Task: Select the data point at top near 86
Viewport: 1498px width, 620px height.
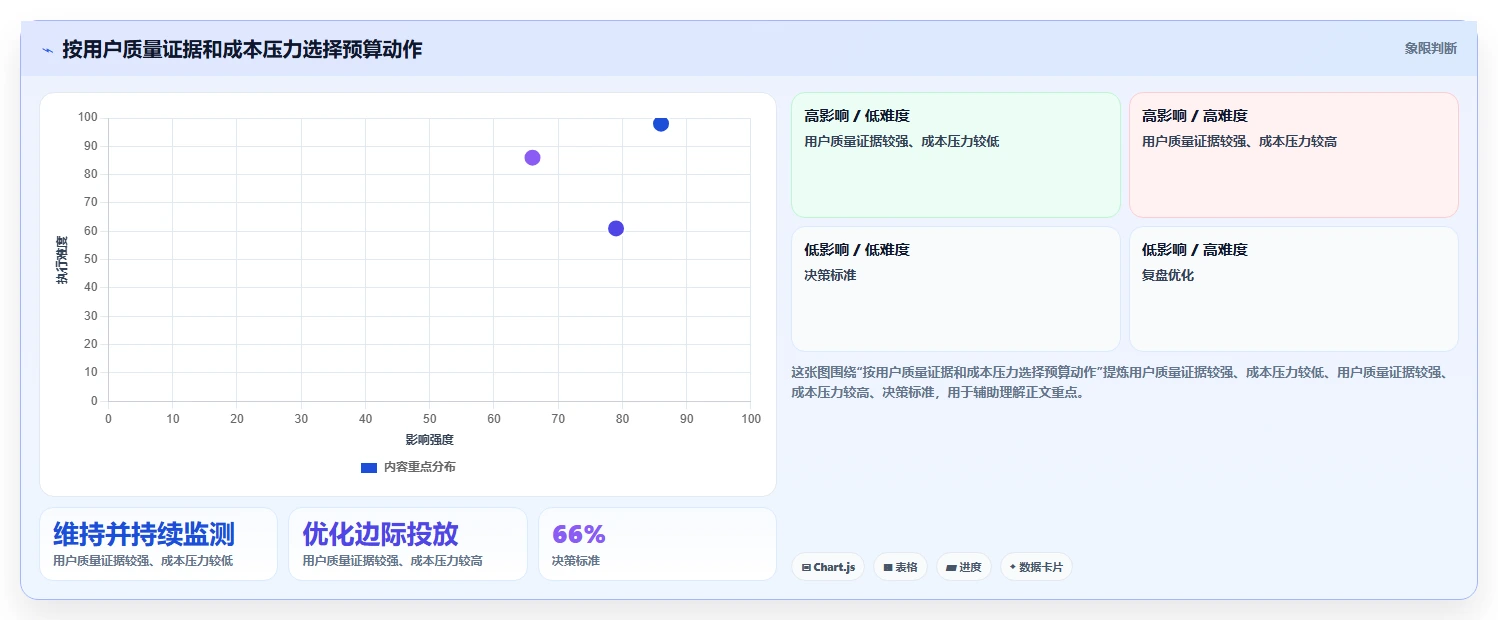Action: [x=661, y=123]
